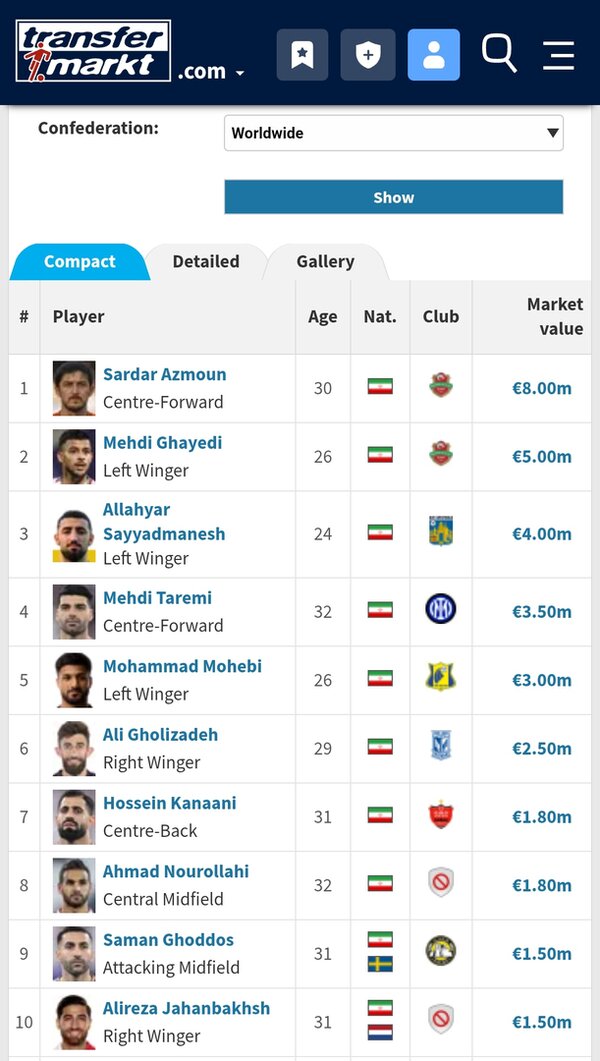600x1061 pixels.
Task: Click the Iranian flag next to Sardar Azmoun
Action: 380,385
